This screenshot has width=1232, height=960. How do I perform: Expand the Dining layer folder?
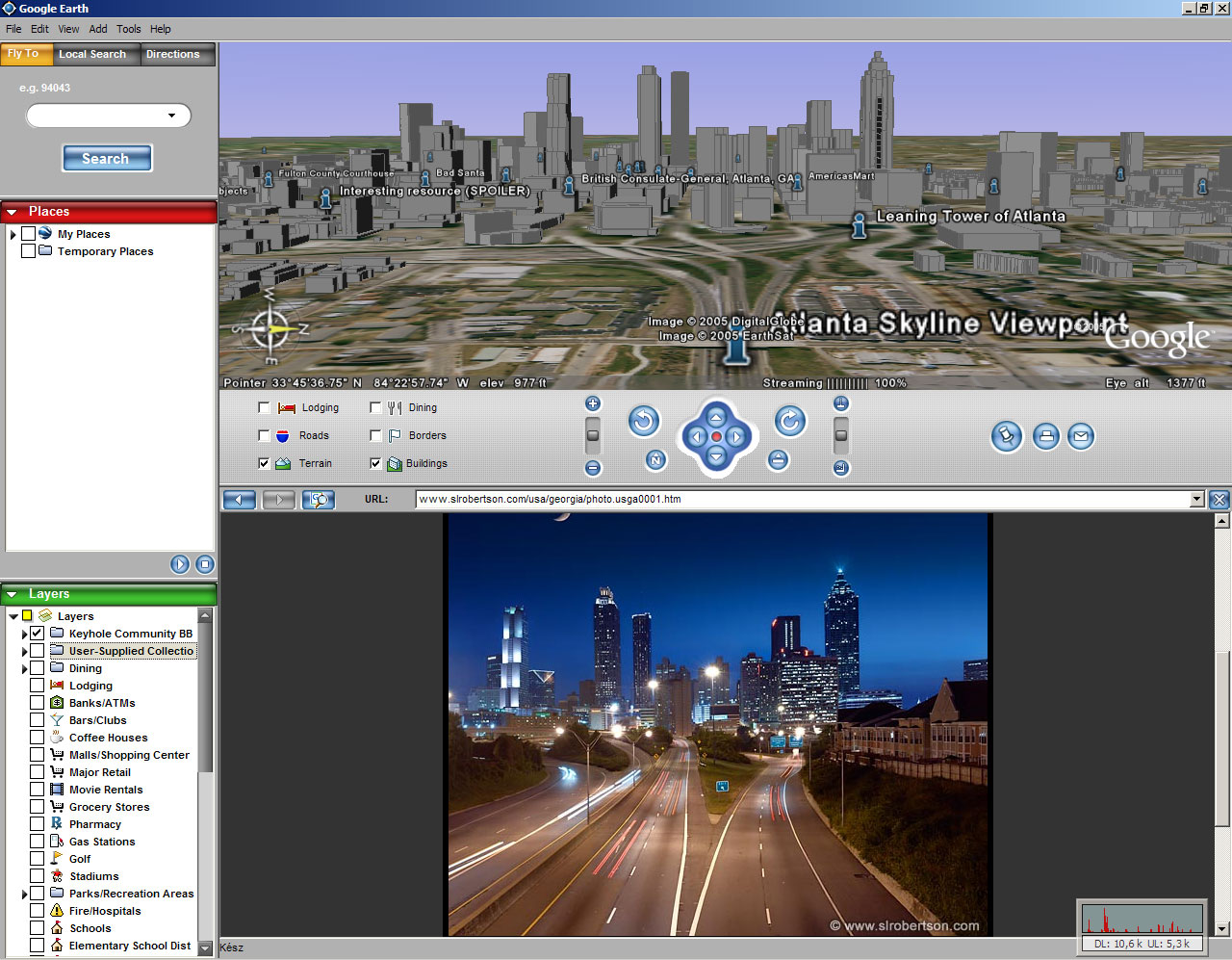click(24, 669)
